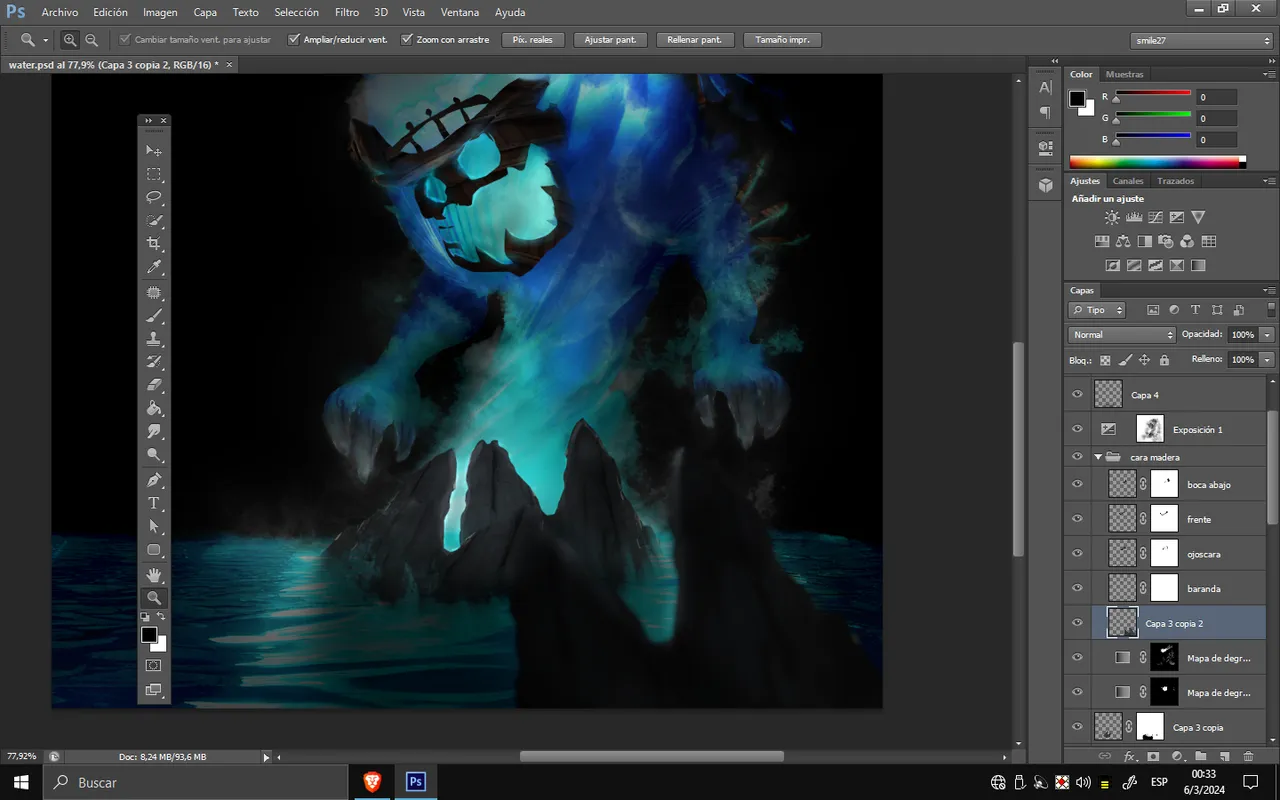
Task: Switch to the Trazados tab
Action: pos(1176,181)
